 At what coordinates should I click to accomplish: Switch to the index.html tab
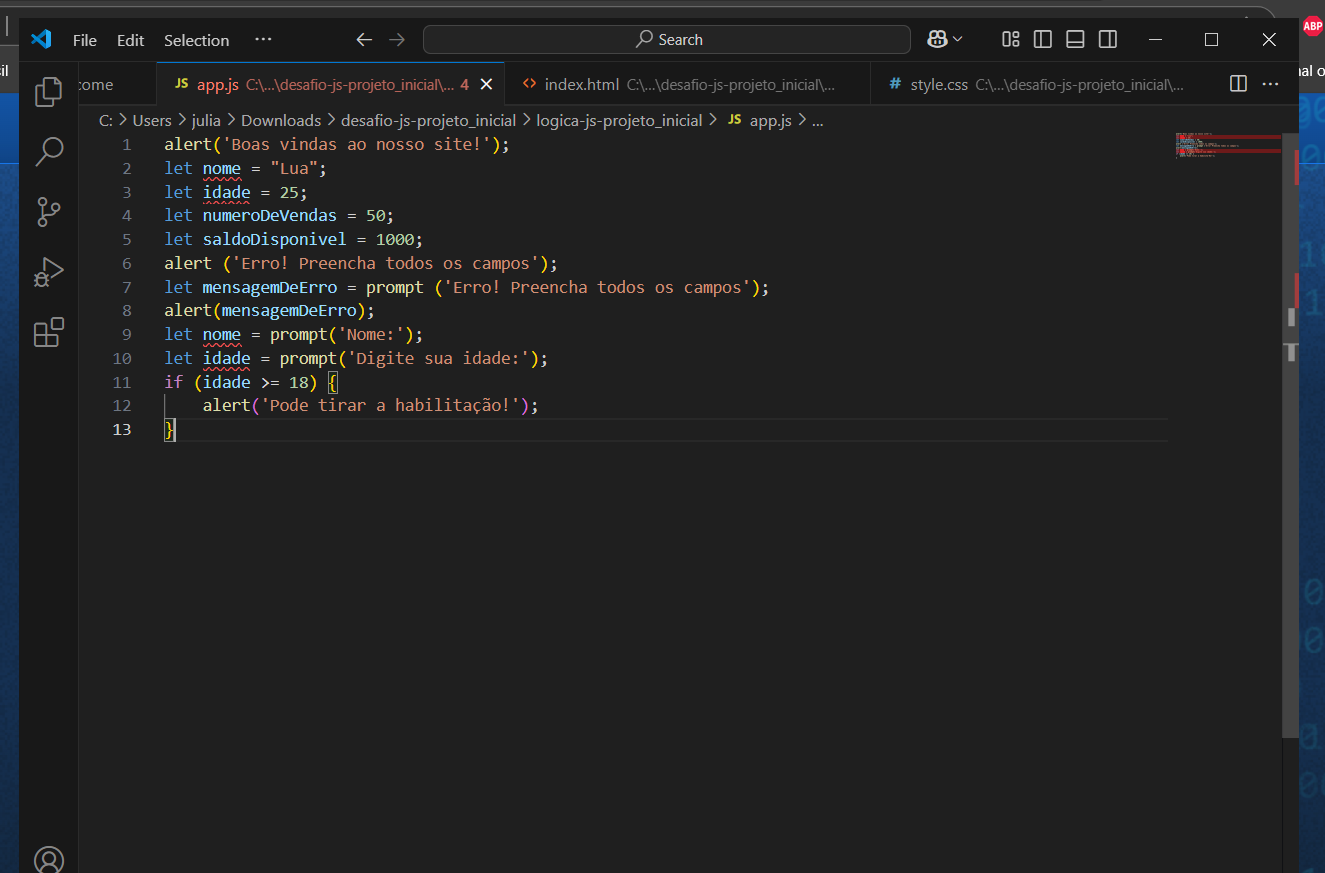click(x=581, y=84)
